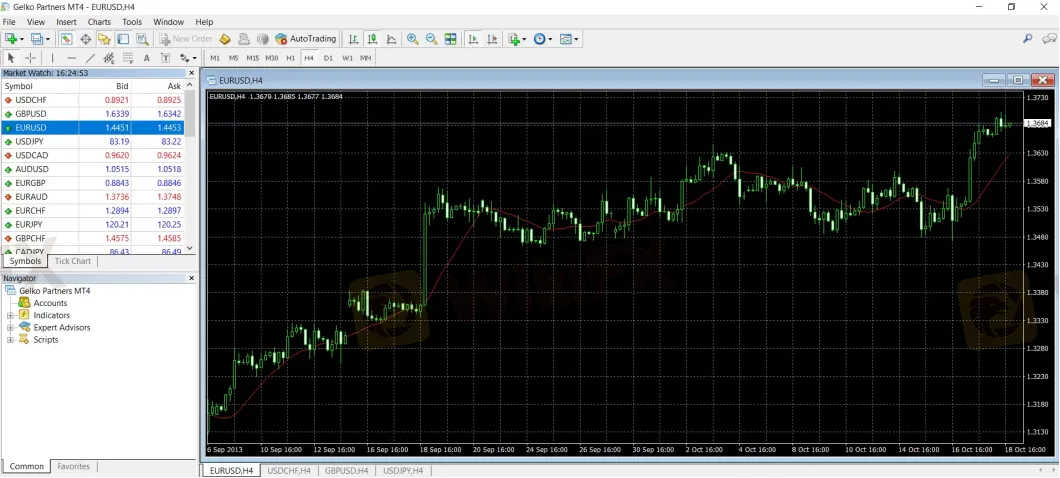Open the chart templates dropdown arrow
The height and width of the screenshot is (478, 1060).
pos(577,40)
